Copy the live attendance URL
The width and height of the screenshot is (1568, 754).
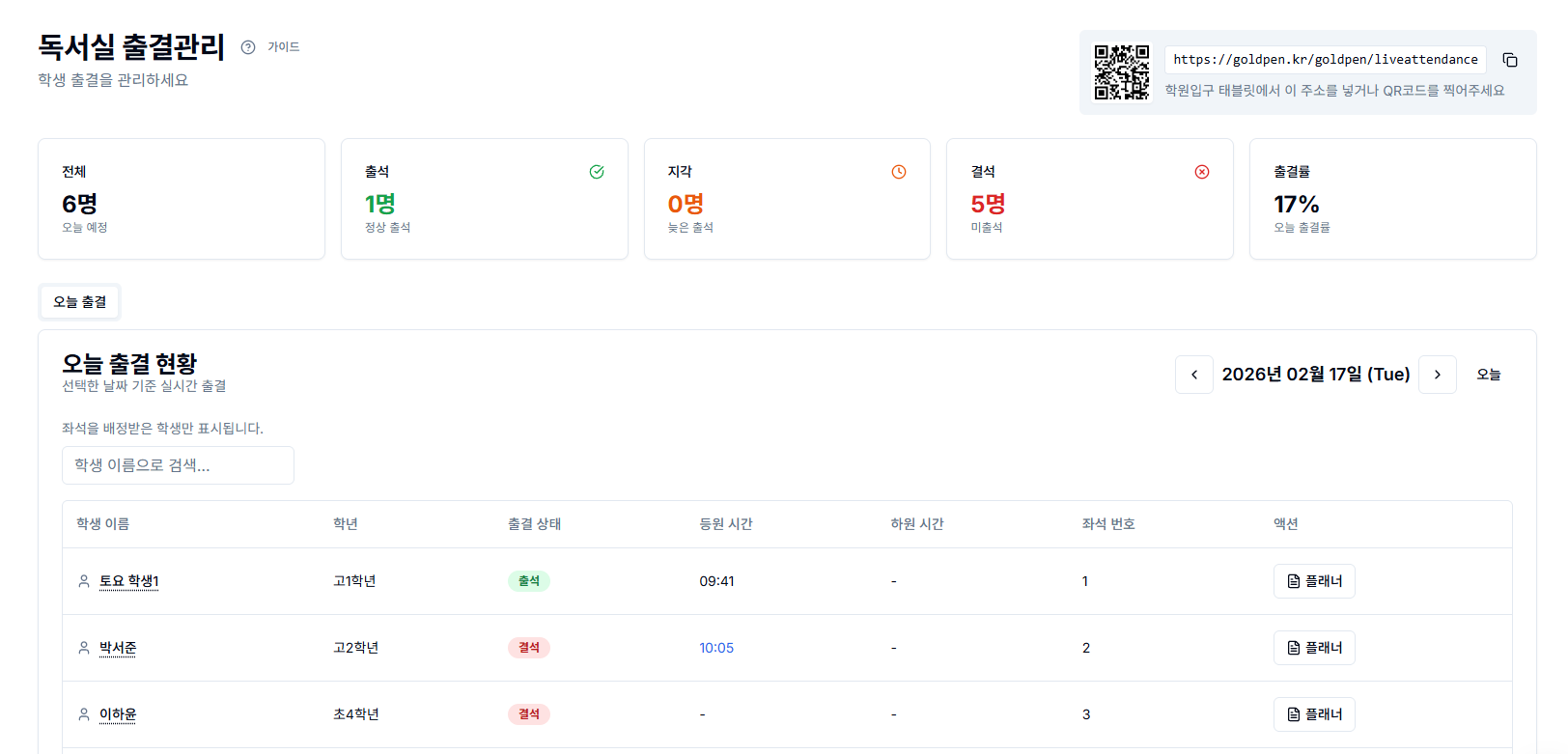(1510, 60)
